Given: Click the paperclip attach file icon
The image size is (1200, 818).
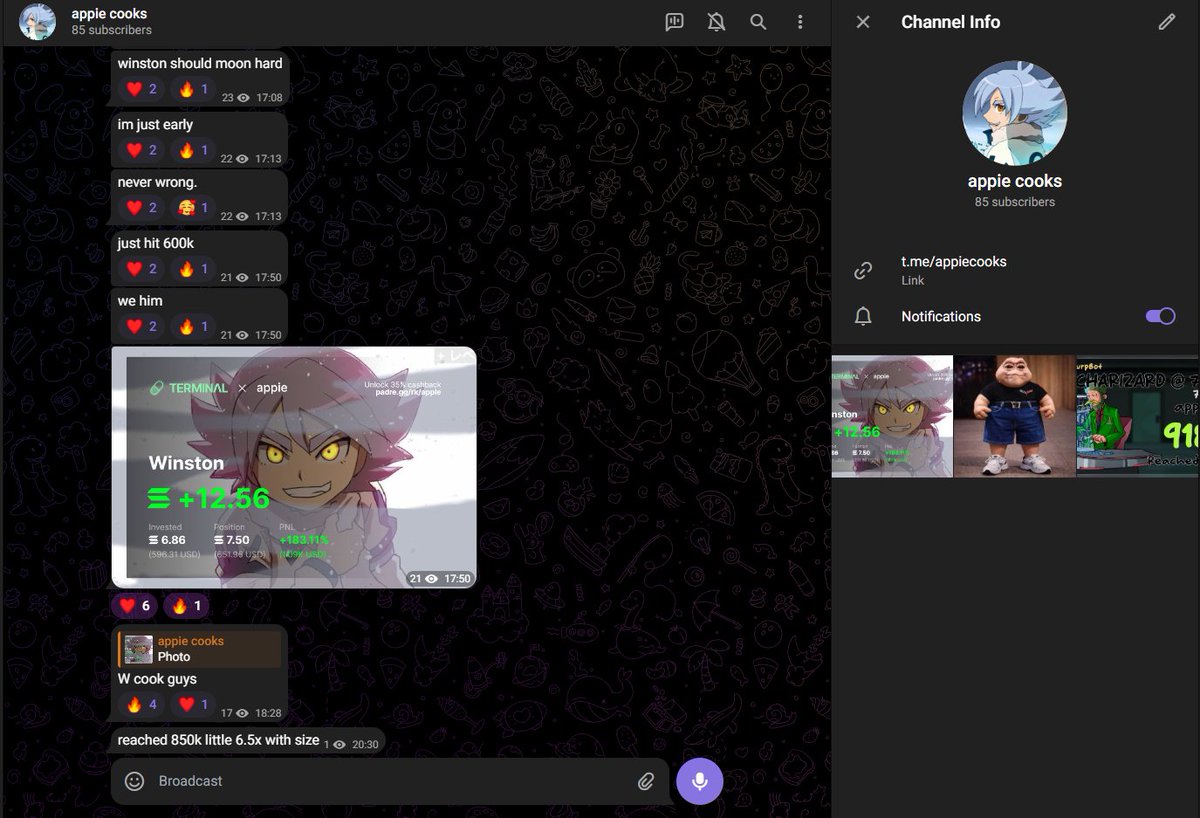Looking at the screenshot, I should click(646, 781).
